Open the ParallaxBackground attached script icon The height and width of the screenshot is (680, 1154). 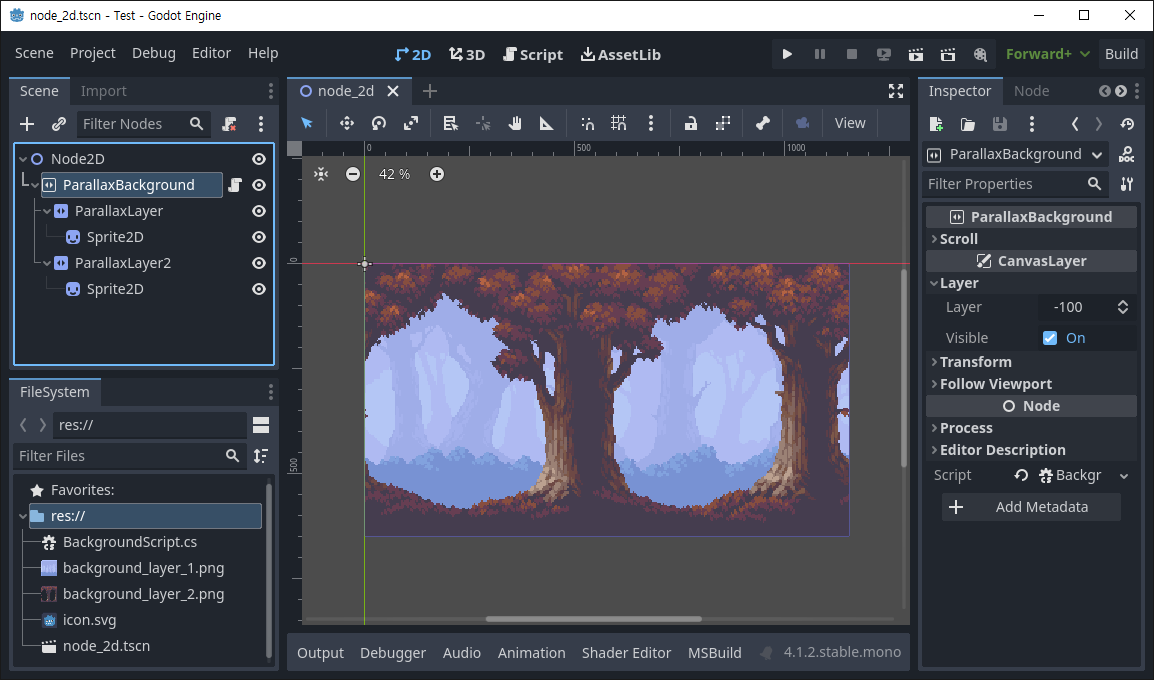pos(235,185)
